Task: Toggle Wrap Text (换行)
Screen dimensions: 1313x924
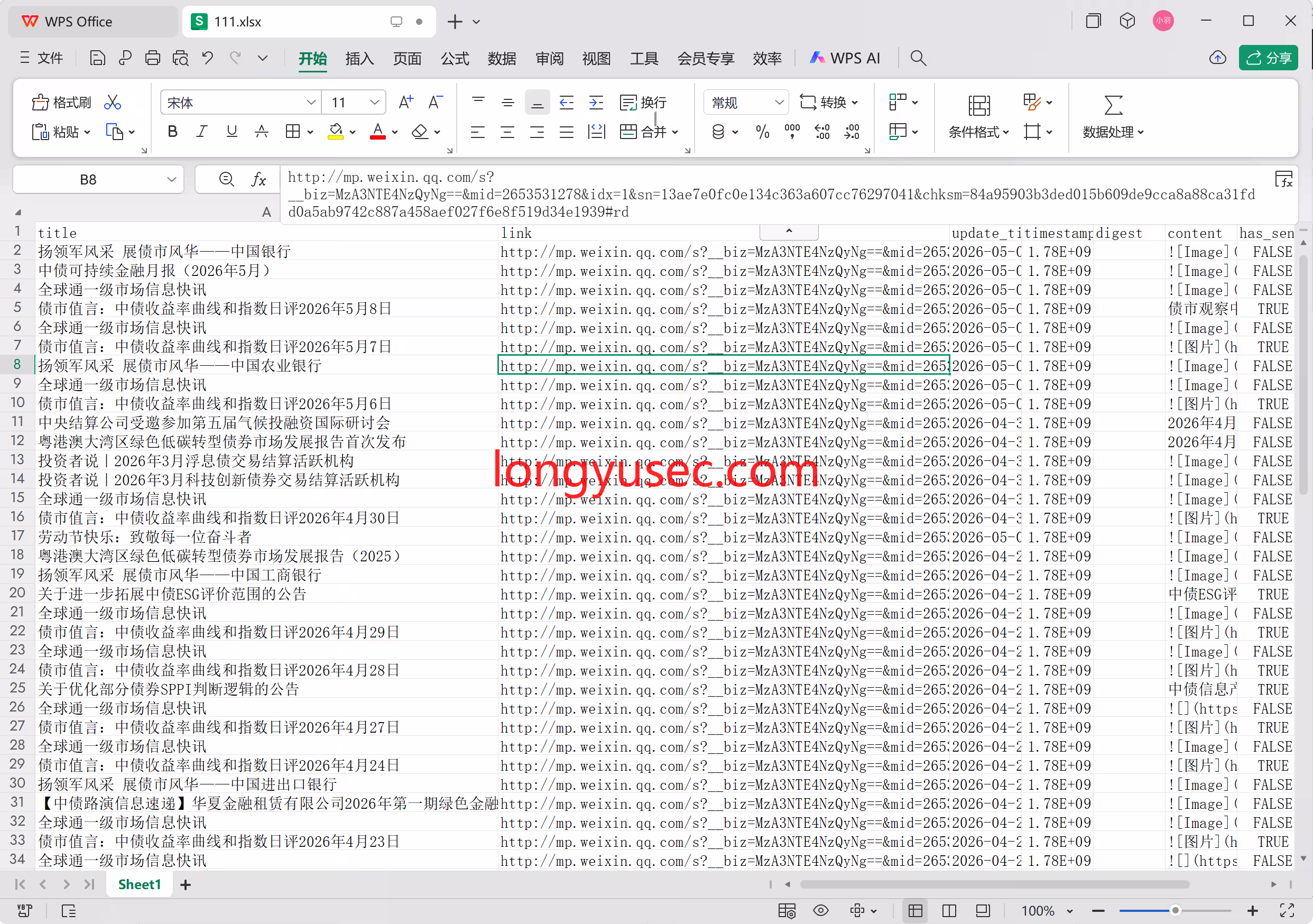Action: coord(643,103)
